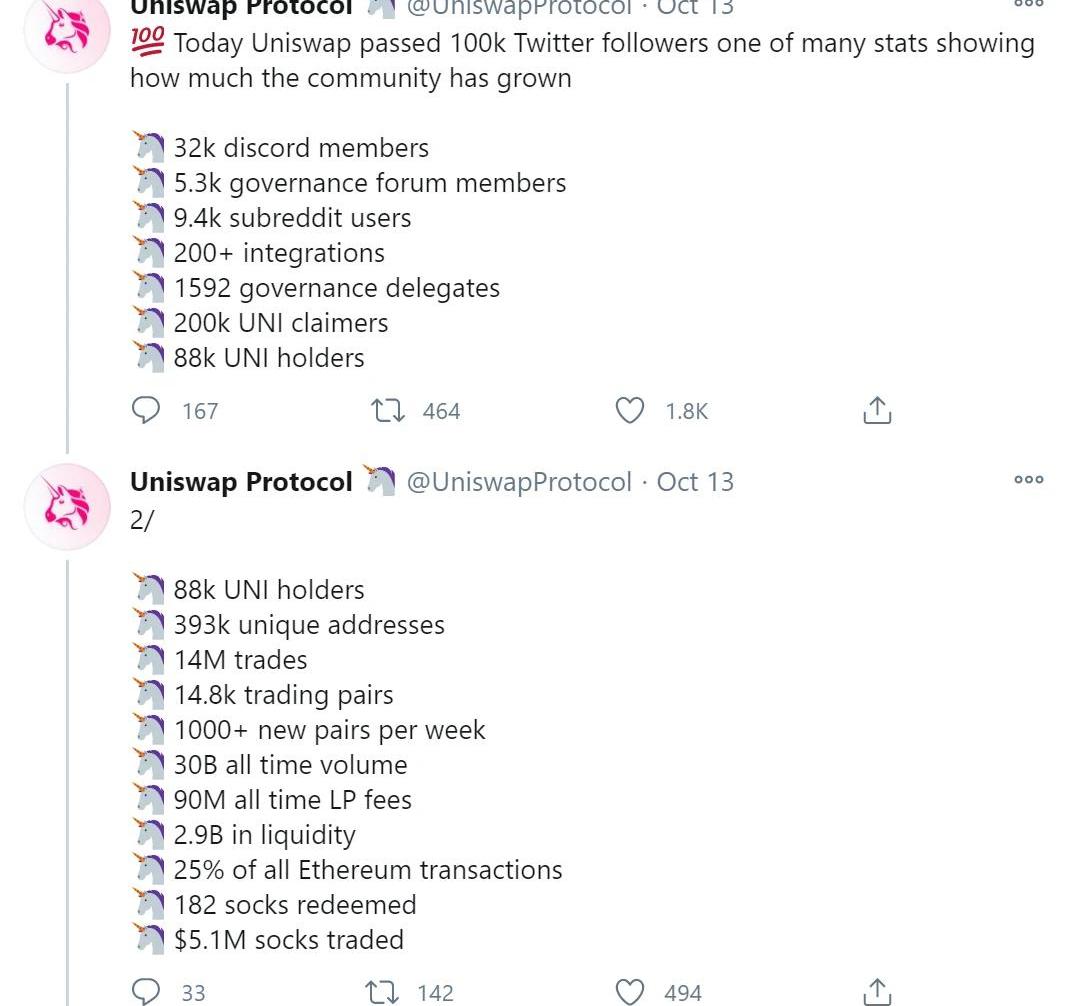Open reply on the 2/ tweet

coord(145,992)
